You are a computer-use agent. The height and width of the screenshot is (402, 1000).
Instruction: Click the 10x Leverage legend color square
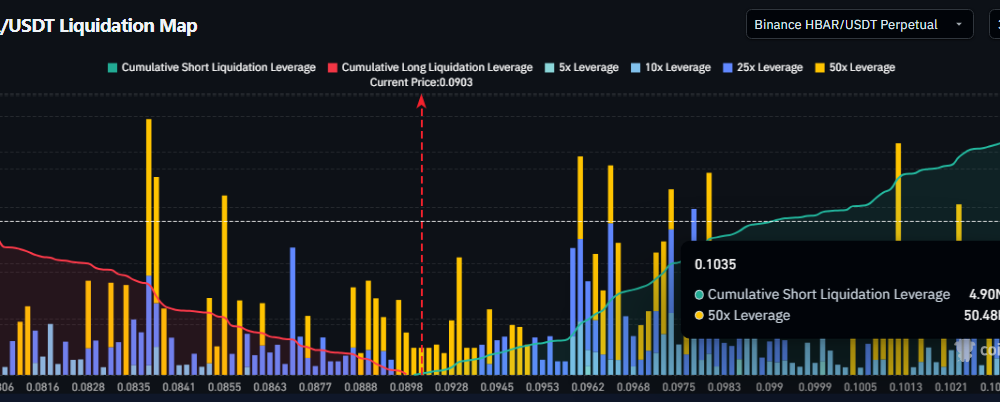pos(637,67)
